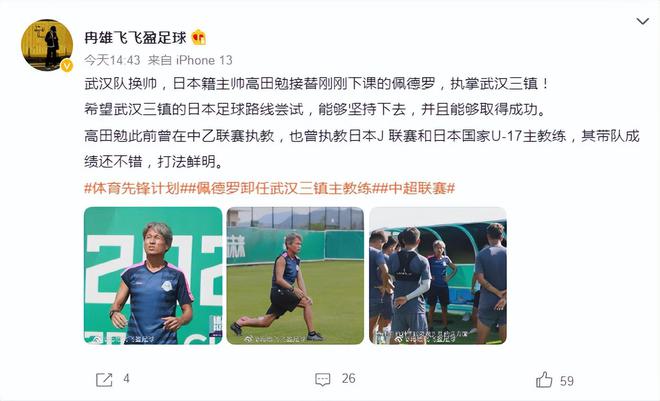View first photo of coach close-up
Screen dimensions: 660x401
(153, 276)
